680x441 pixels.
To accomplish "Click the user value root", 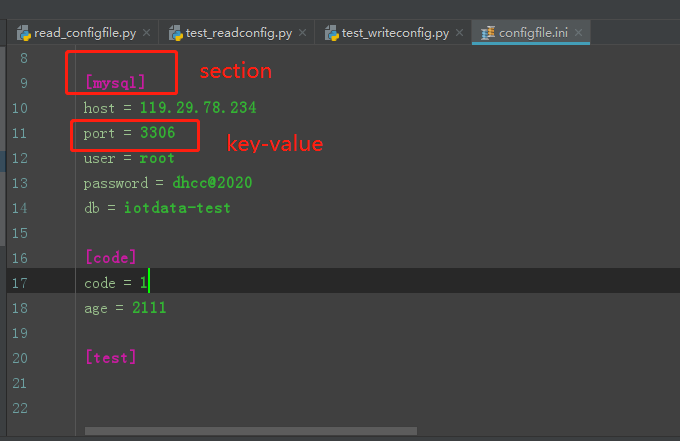I will [x=157, y=158].
